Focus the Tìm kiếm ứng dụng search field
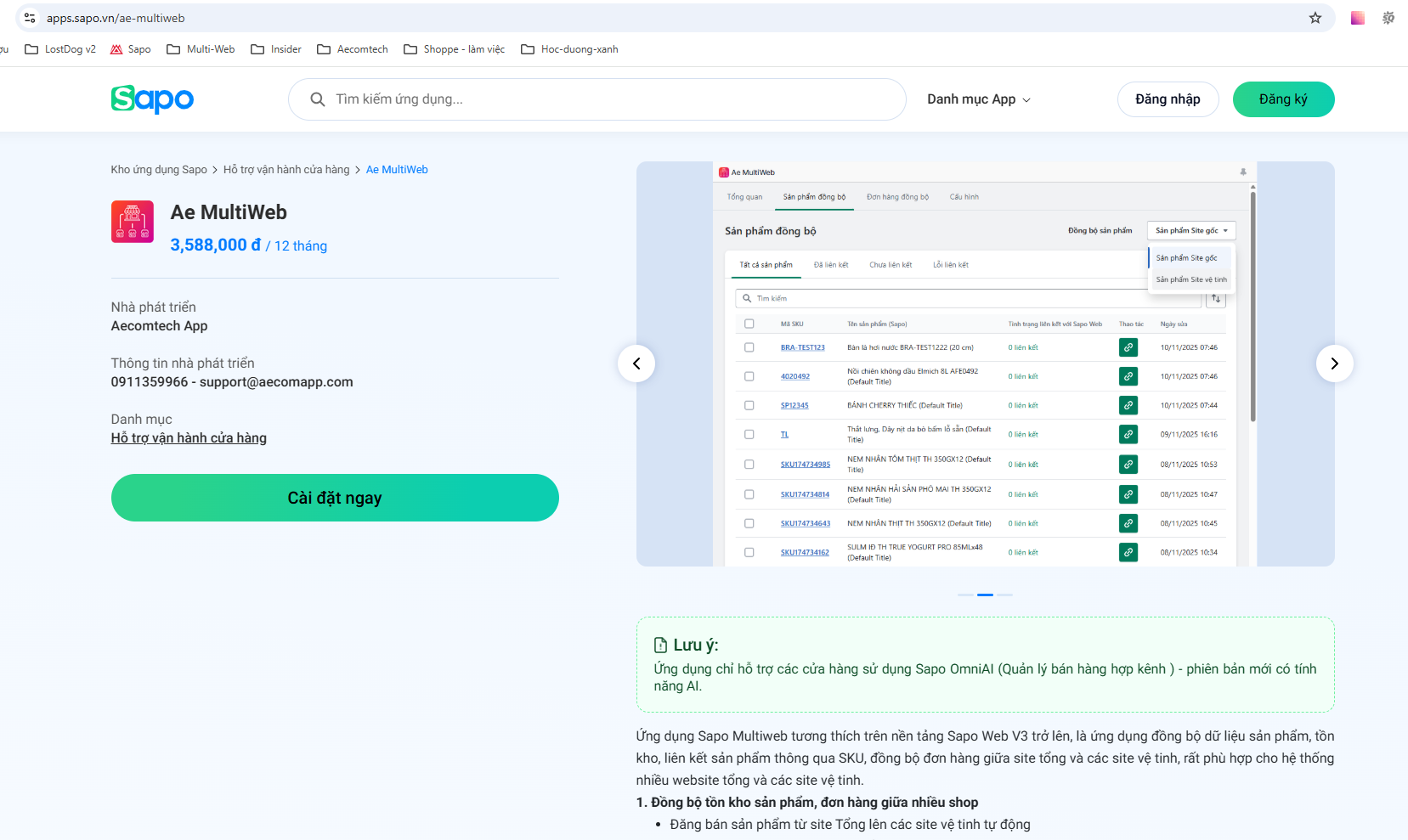Image resolution: width=1408 pixels, height=840 pixels. coord(612,99)
